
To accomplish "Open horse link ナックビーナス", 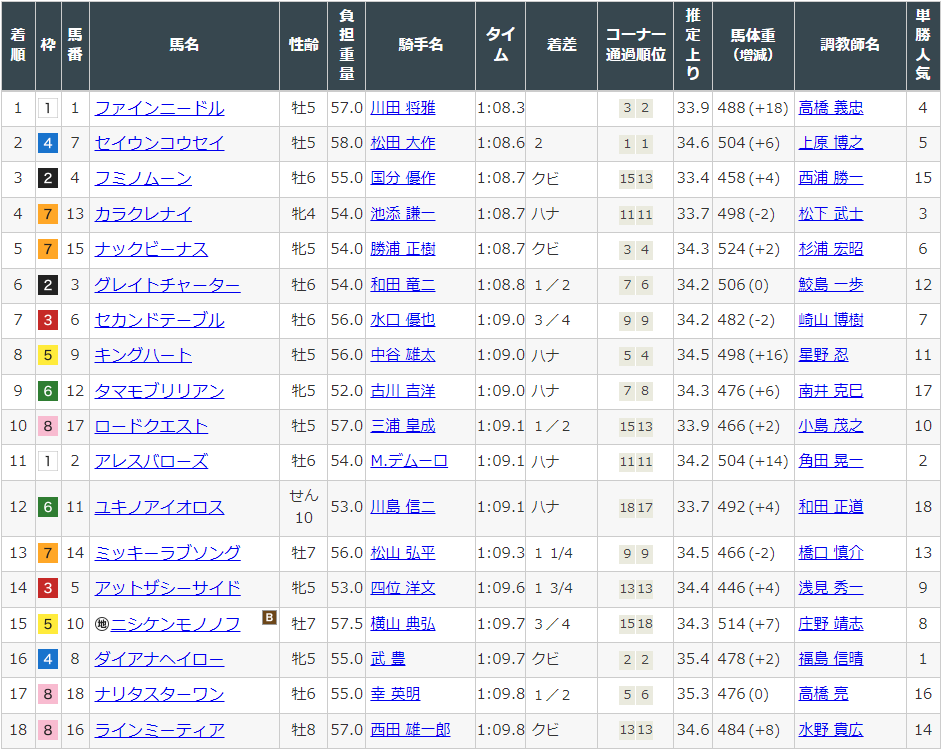I will 152,249.
